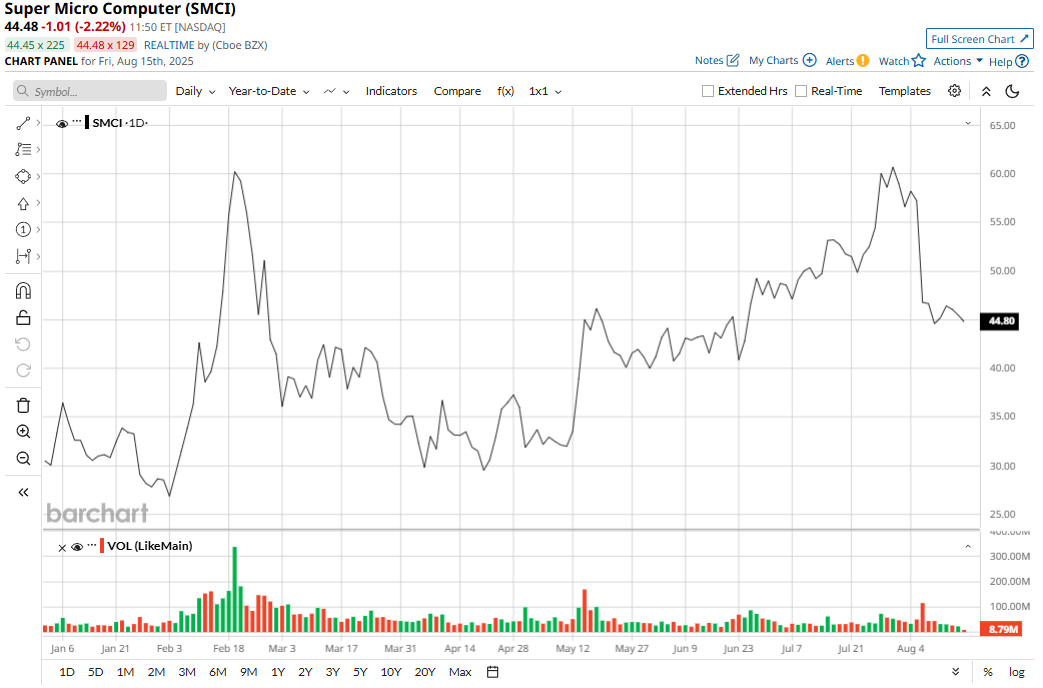Viewport: 1043px width, 688px height.
Task: Open VOL indicator options ellipsis
Action: click(92, 545)
